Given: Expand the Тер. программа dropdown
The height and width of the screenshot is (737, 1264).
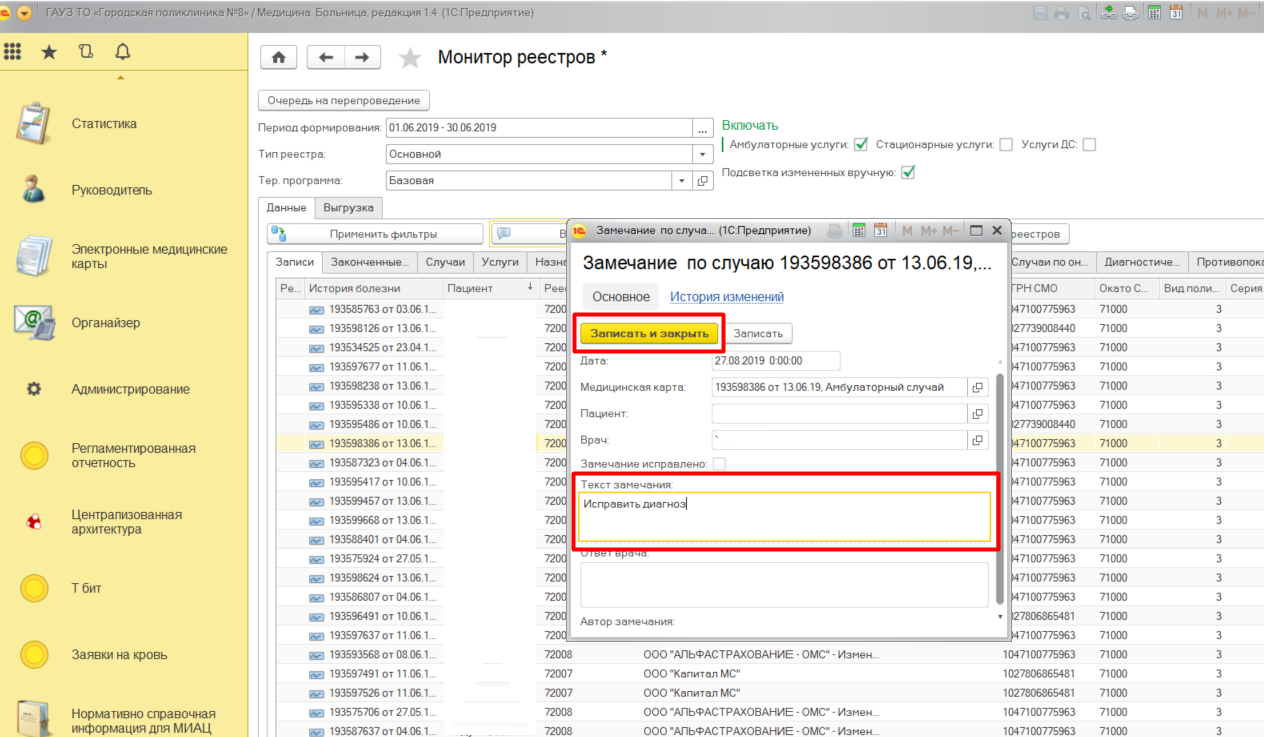Looking at the screenshot, I should [x=682, y=181].
